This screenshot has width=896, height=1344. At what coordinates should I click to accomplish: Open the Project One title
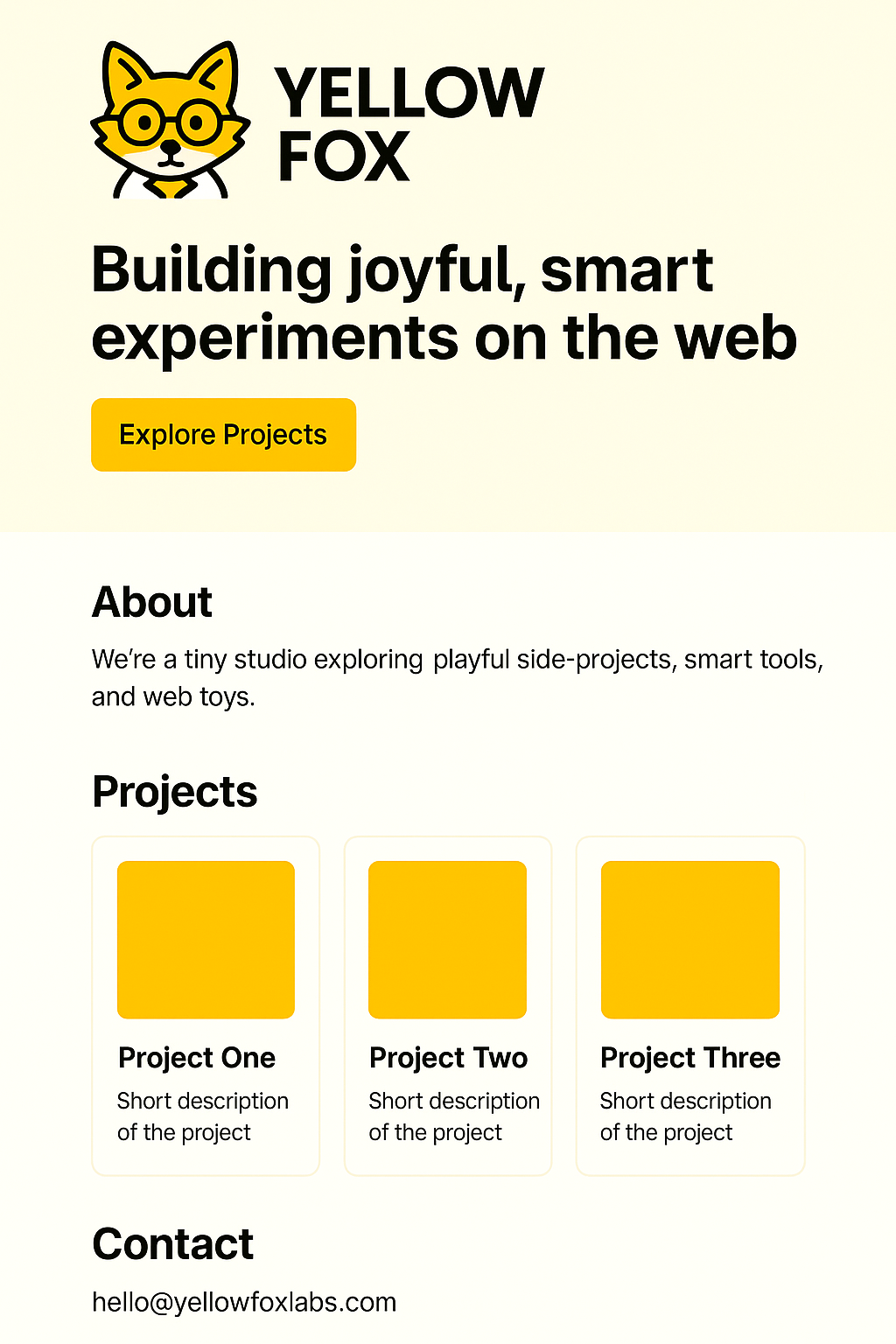pos(197,1058)
